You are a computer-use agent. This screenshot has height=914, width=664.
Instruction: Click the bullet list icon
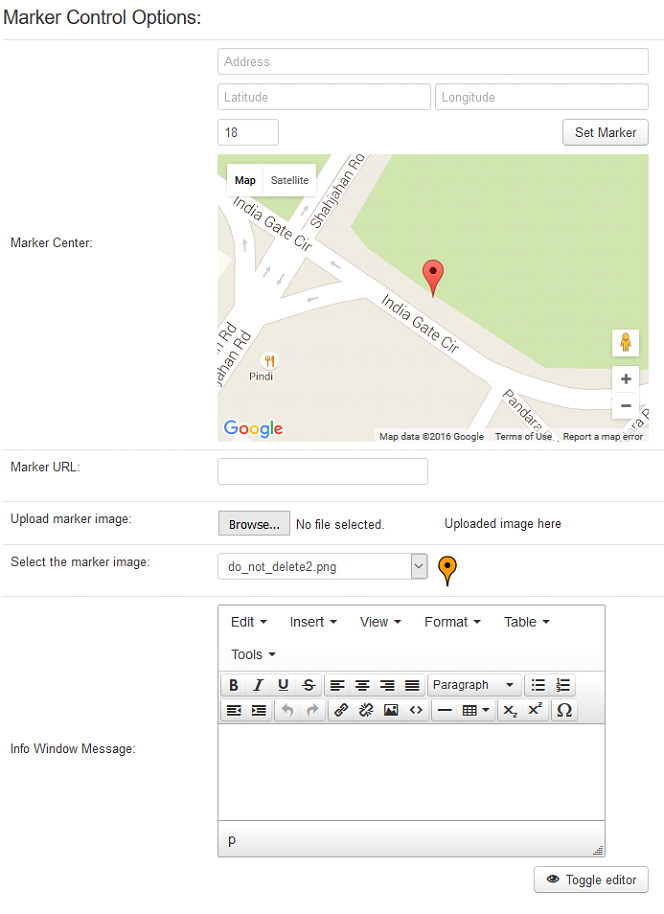[x=538, y=685]
